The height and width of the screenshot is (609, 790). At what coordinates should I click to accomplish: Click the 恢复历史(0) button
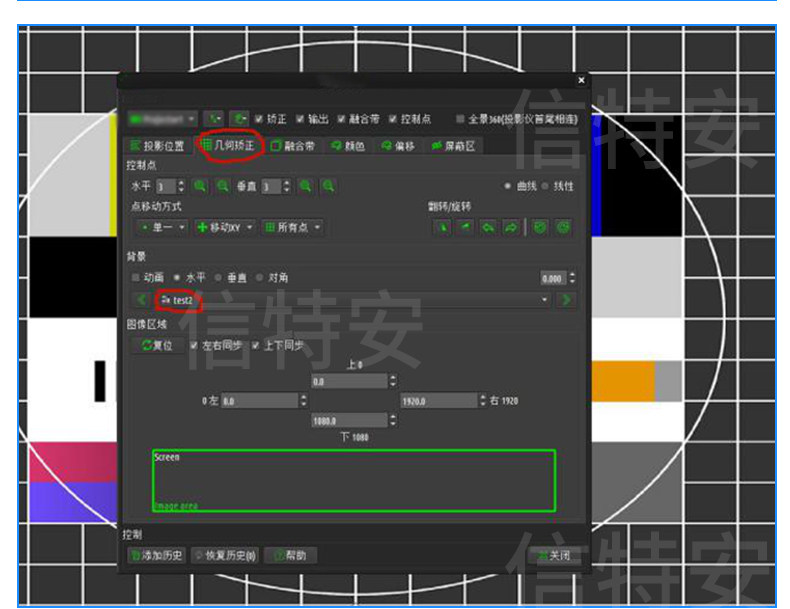click(x=226, y=556)
